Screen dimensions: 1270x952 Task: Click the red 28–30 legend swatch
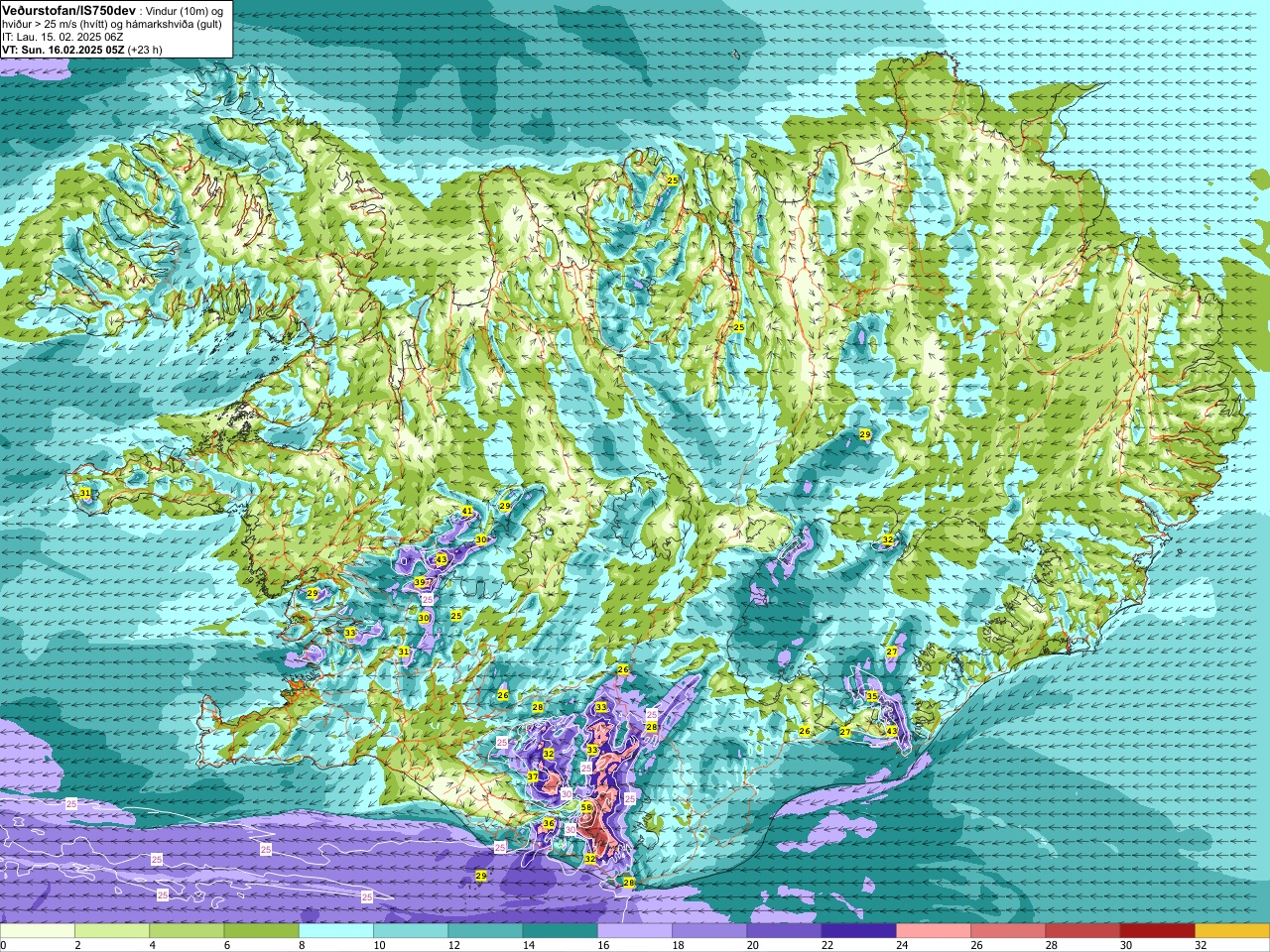click(x=1082, y=931)
